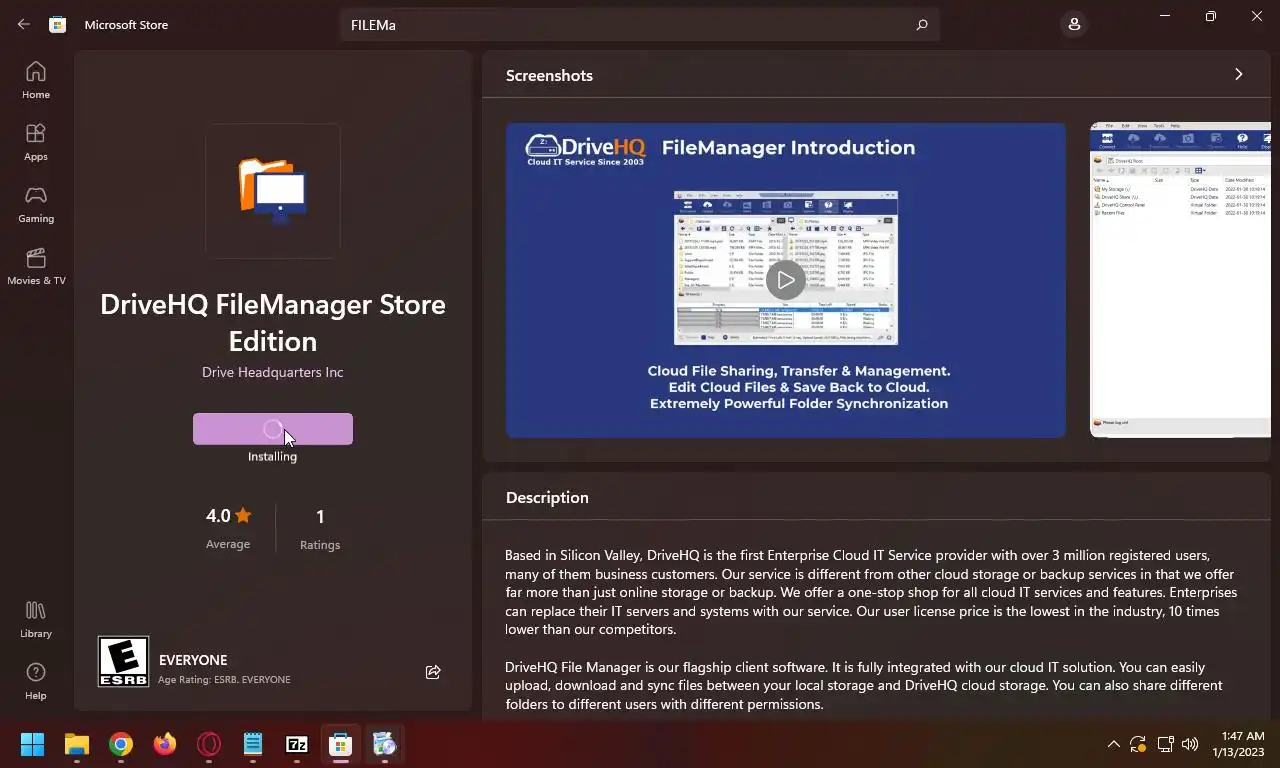Click the search magnifier icon
Viewport: 1280px width, 768px height.
point(922,25)
